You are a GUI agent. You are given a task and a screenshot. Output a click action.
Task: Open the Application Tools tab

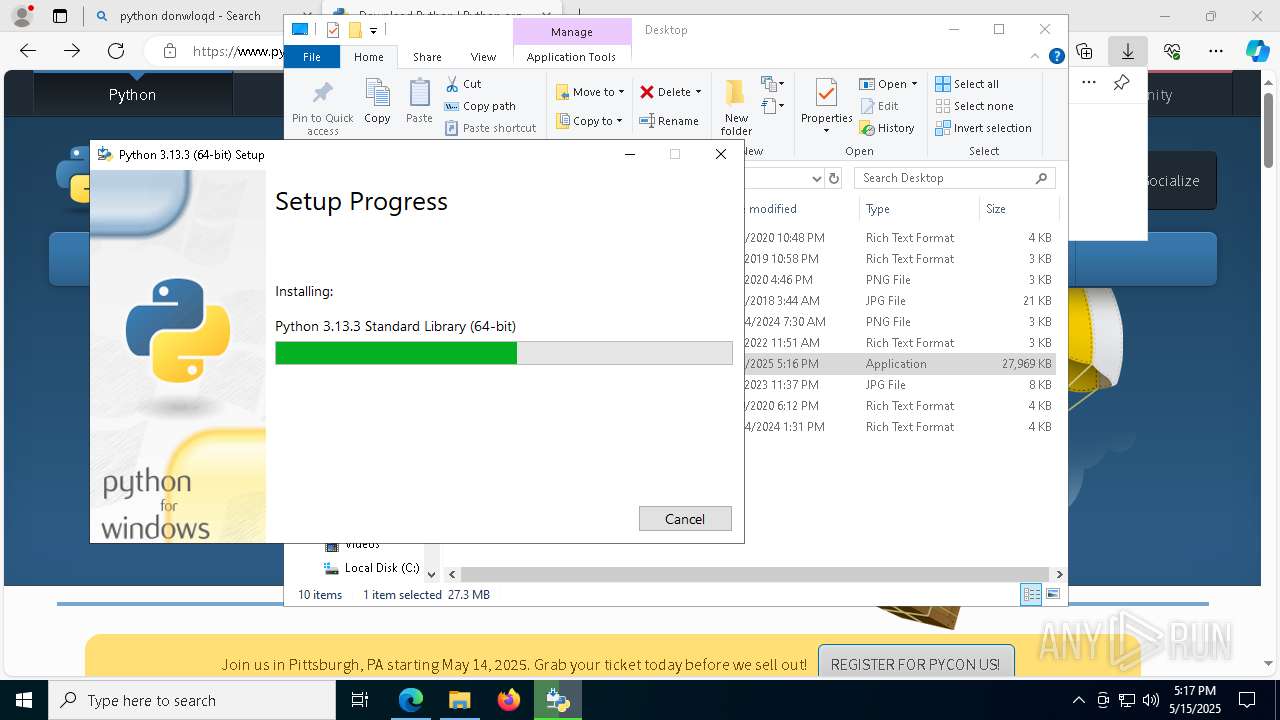pos(571,57)
